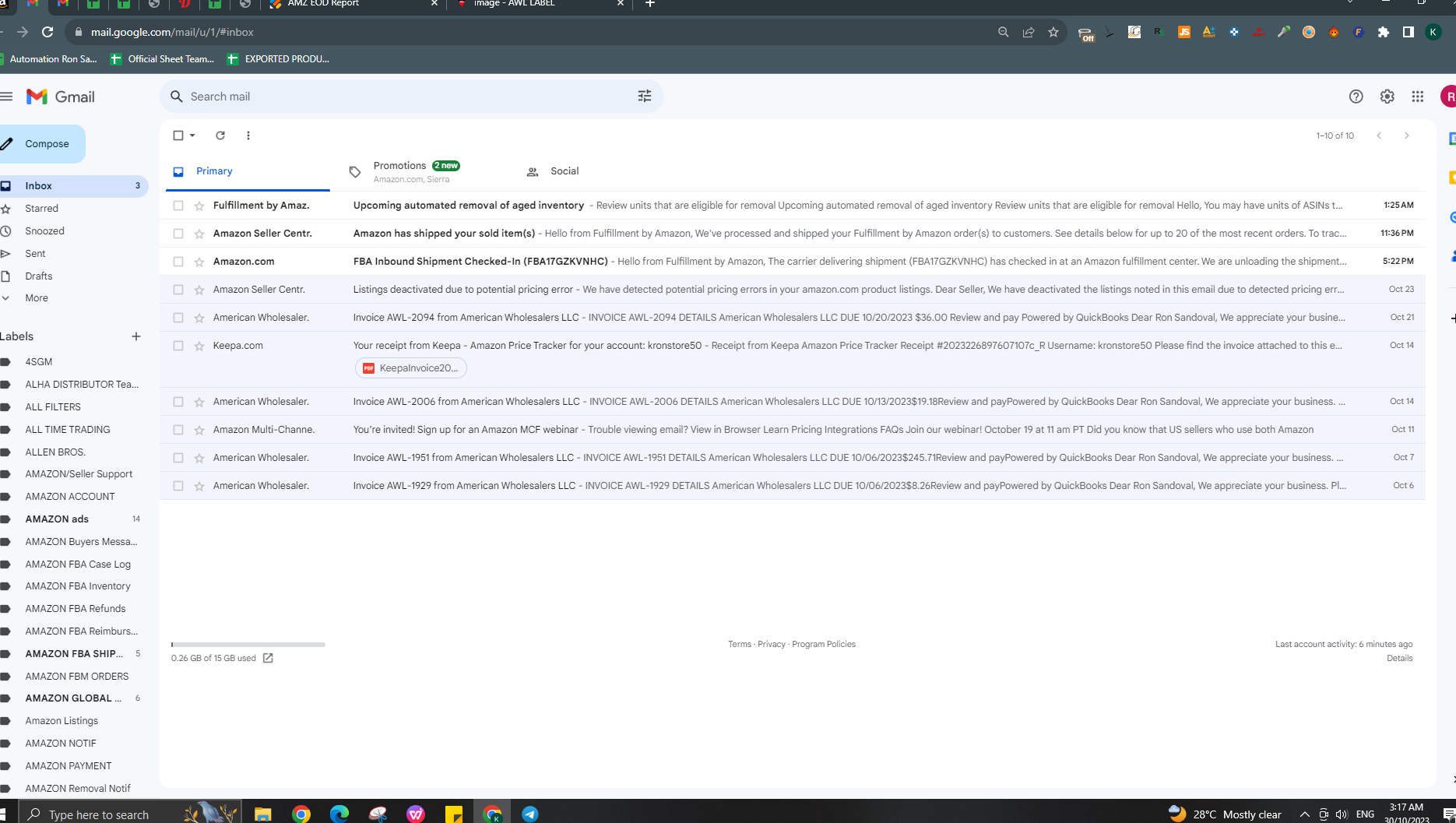Image resolution: width=1456 pixels, height=823 pixels.
Task: Reload the page in Chrome
Action: [x=47, y=32]
